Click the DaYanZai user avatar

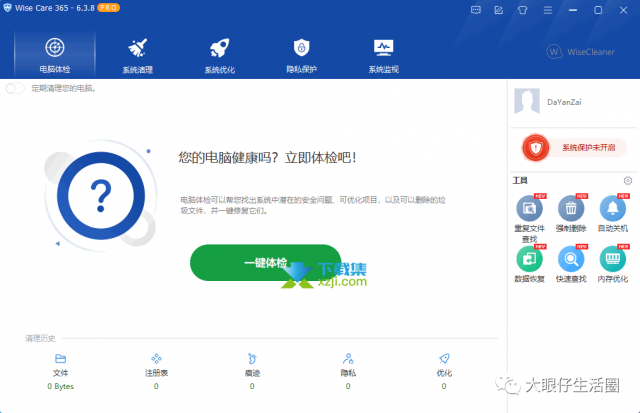(527, 101)
